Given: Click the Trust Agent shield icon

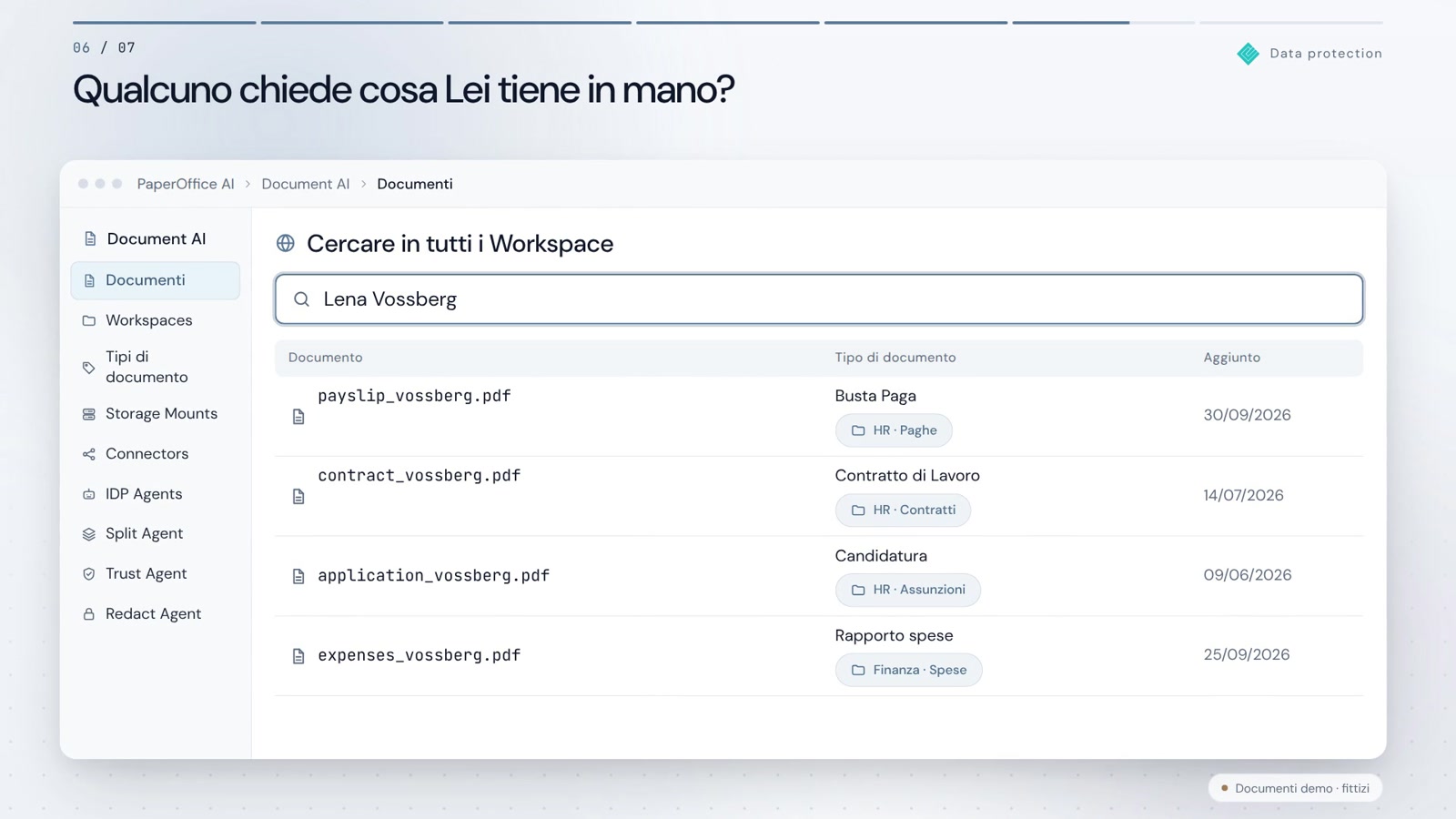Looking at the screenshot, I should 89,574.
